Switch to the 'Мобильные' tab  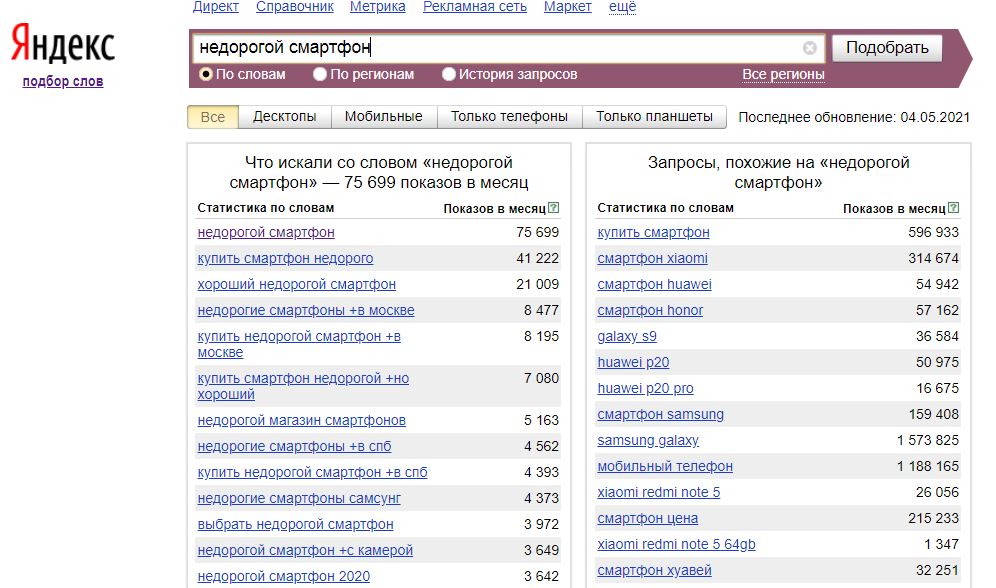(383, 117)
